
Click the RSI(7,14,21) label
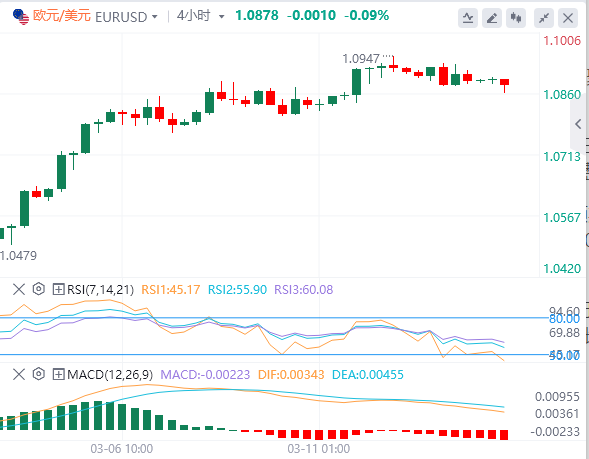(x=100, y=290)
